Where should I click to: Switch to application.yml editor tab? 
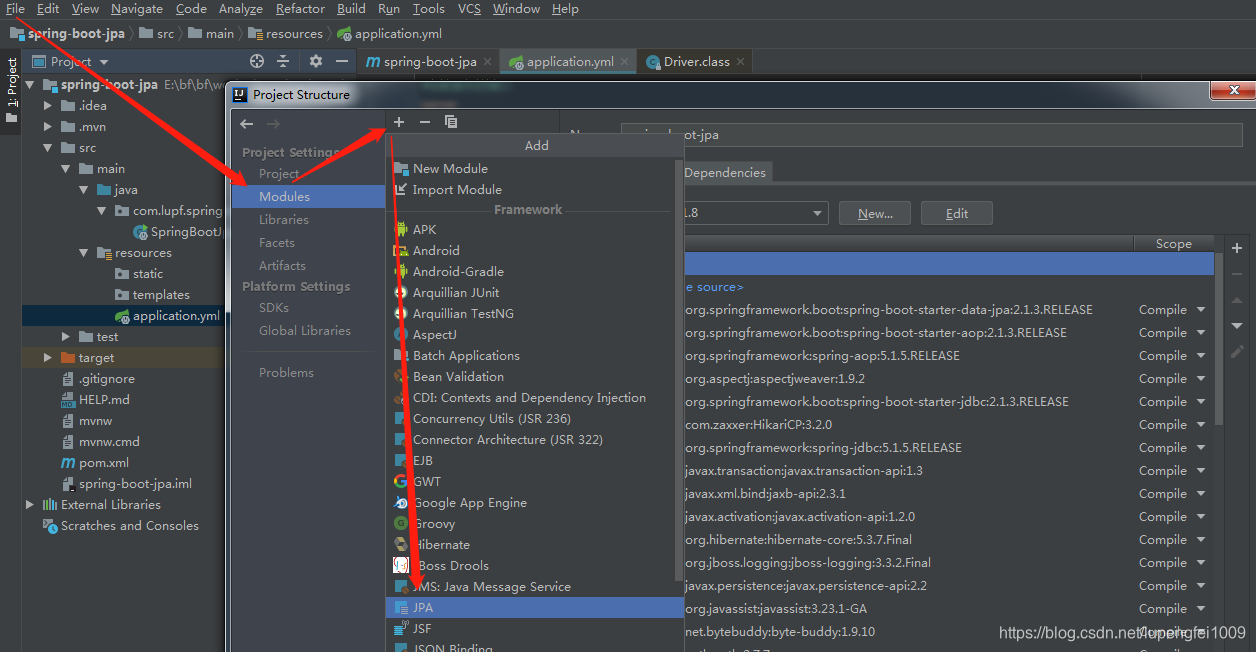click(x=566, y=61)
